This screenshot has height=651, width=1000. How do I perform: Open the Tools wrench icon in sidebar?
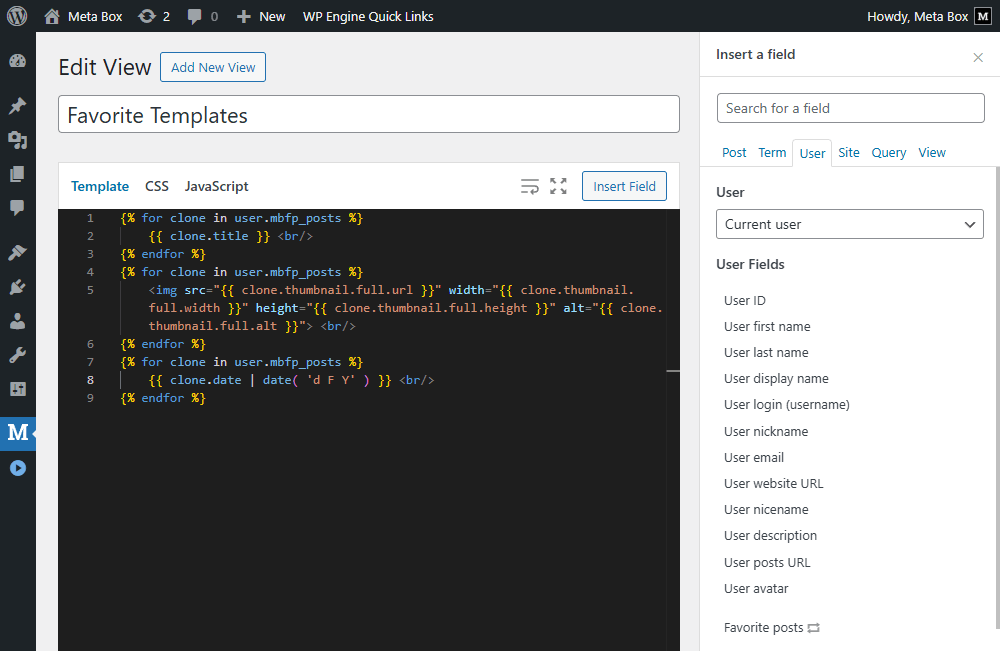pos(17,355)
